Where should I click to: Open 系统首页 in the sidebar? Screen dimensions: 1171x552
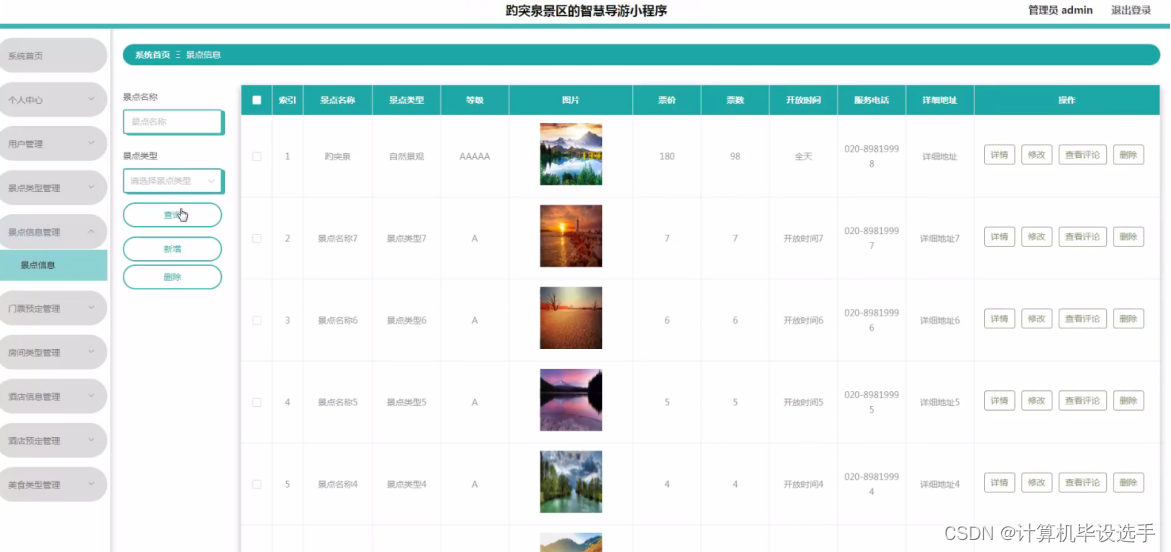(53, 55)
